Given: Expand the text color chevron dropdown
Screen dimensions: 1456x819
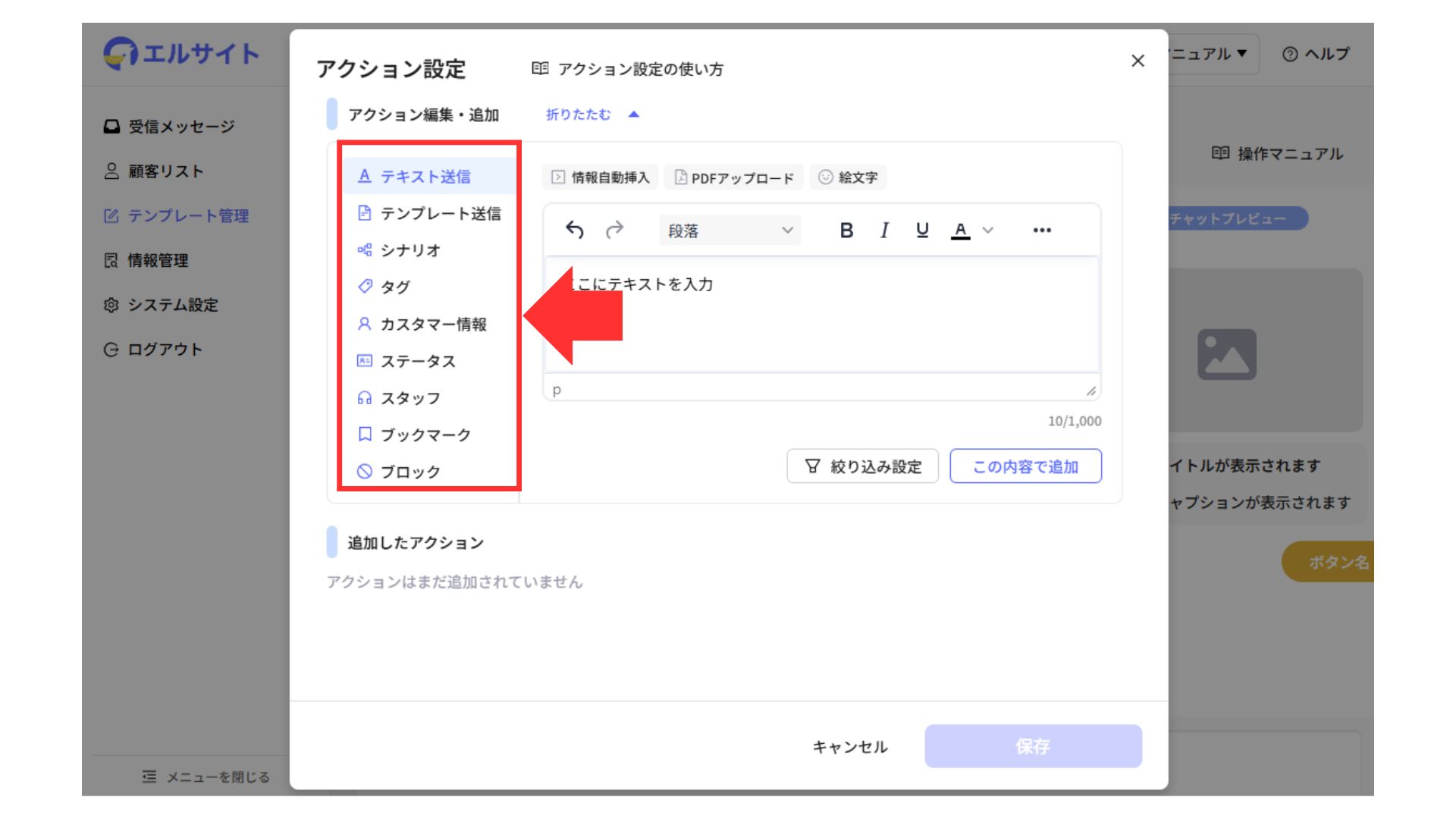Looking at the screenshot, I should (x=987, y=230).
